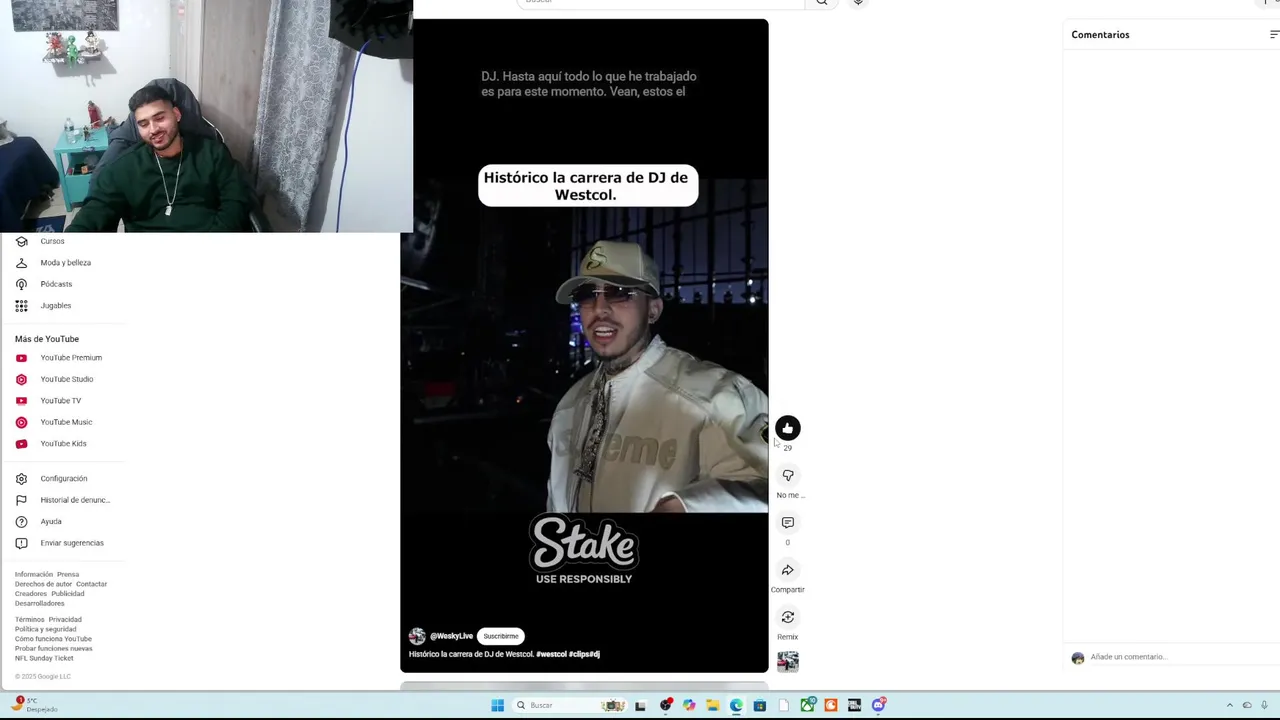Like the Short with the thumbs-up button
The width and height of the screenshot is (1280, 720).
[788, 428]
